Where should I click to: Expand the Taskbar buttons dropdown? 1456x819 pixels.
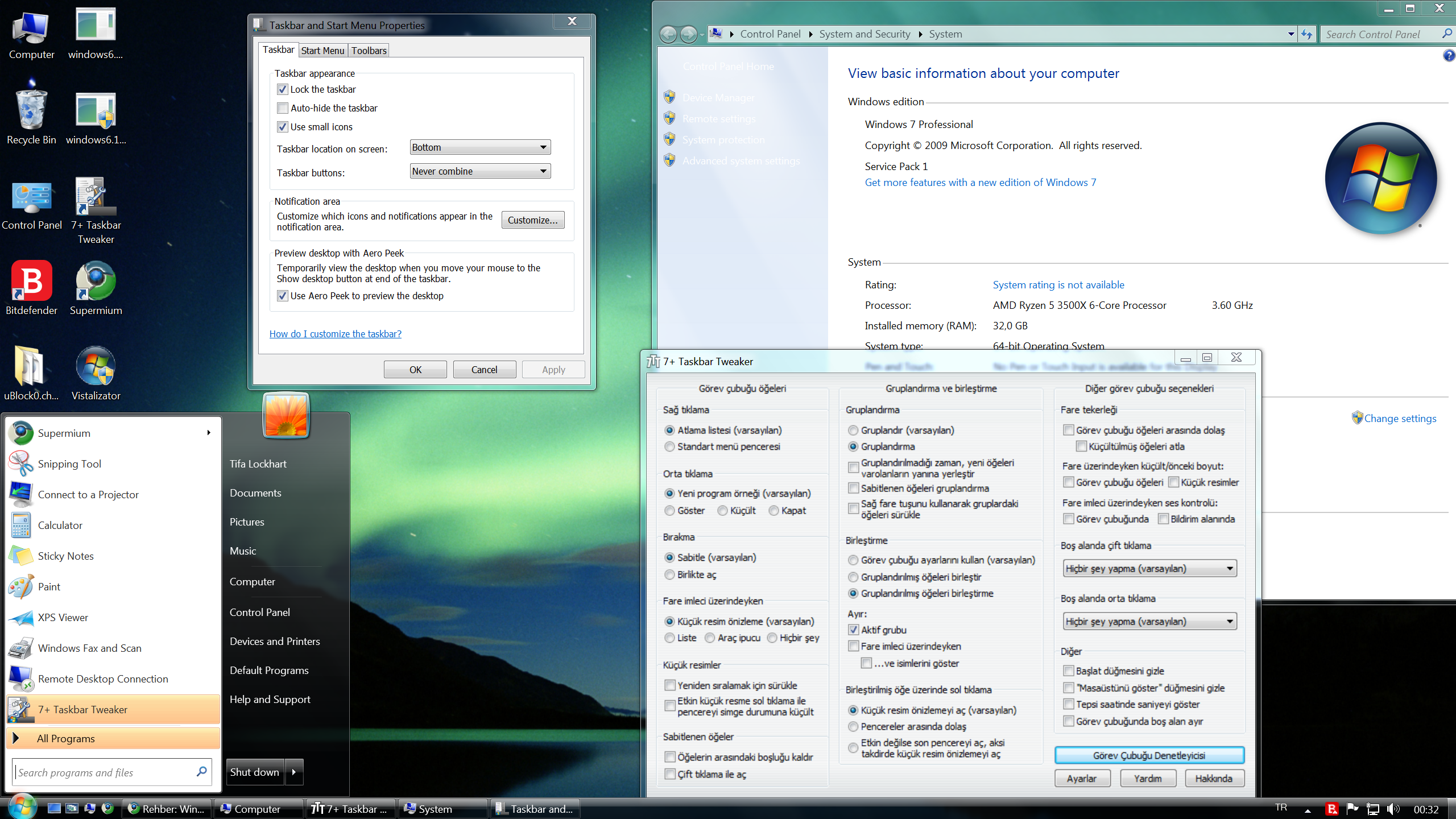(x=480, y=171)
